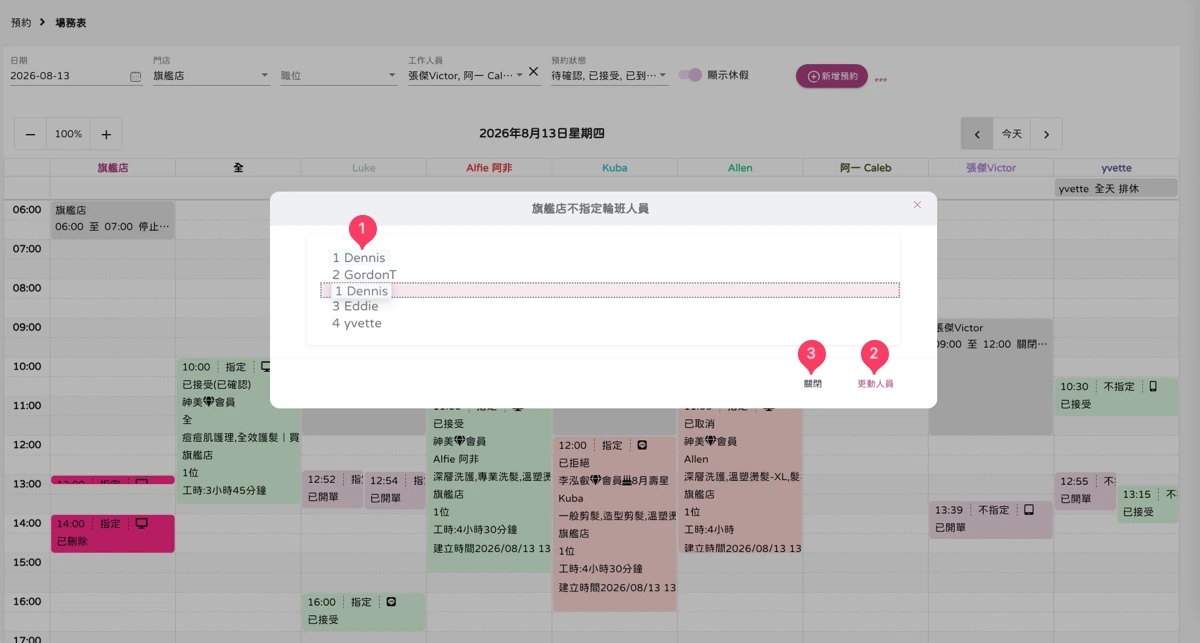Open the 12:54 已開單 appointment
Screen dimensions: 1200x643
click(395, 489)
